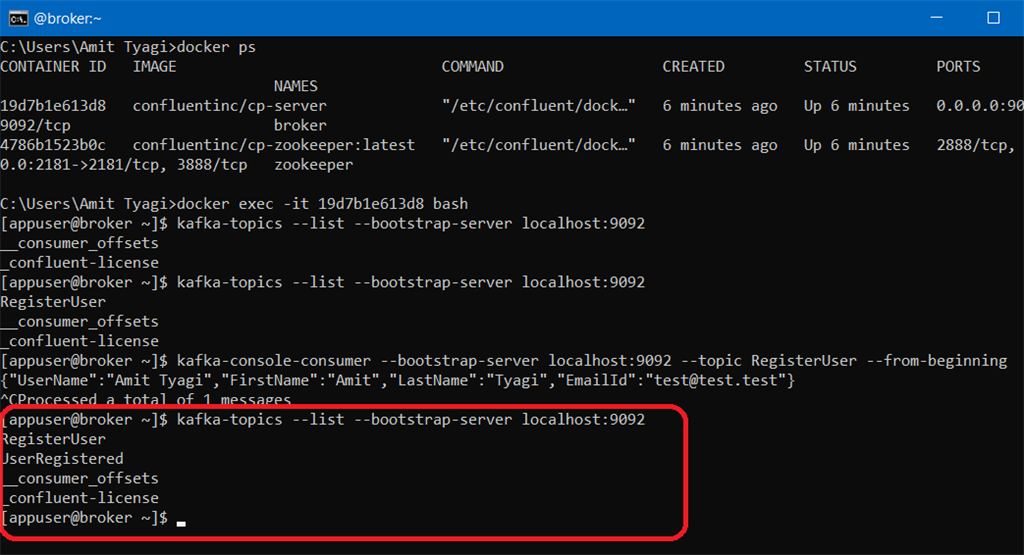
Task: Click the last RegisterUser topic in the list
Action: (x=54, y=439)
